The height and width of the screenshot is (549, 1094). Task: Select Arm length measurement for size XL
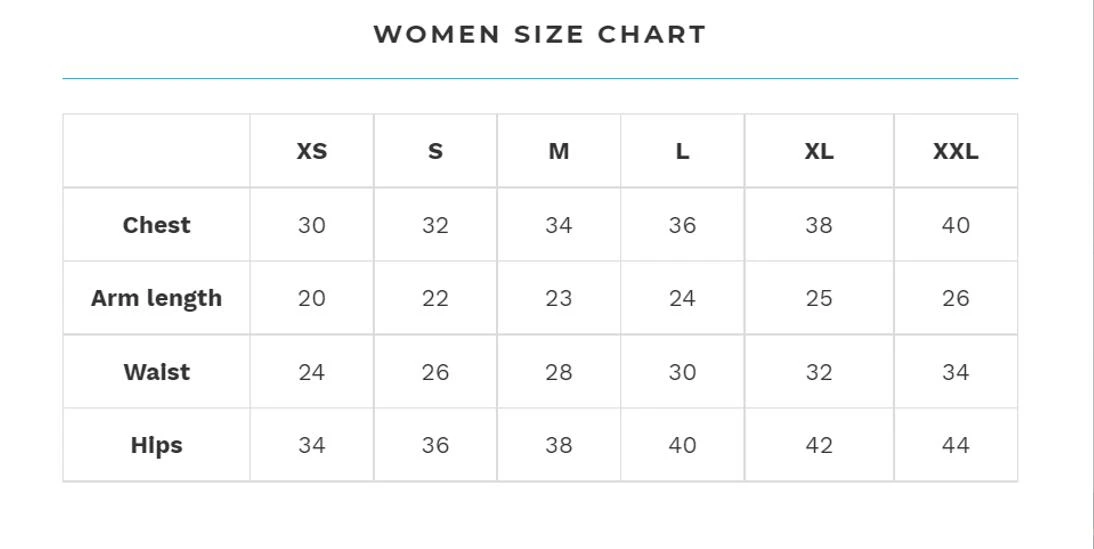click(819, 298)
